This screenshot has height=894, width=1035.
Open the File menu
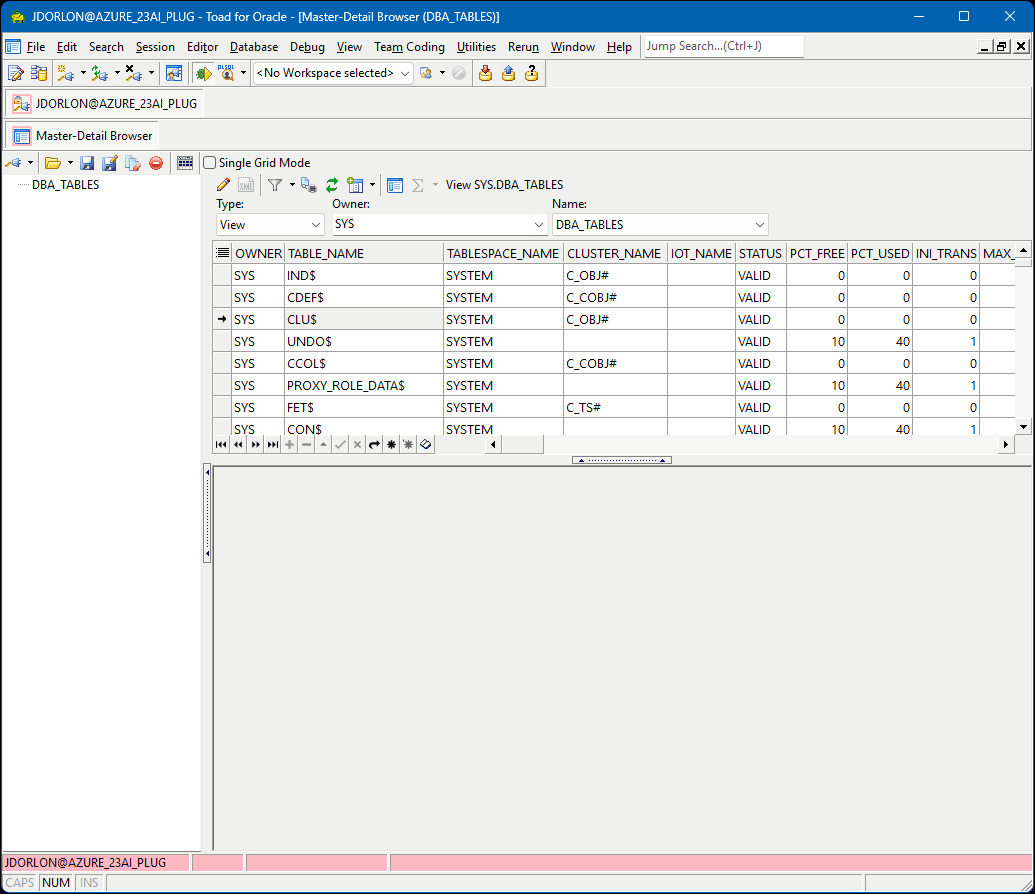coord(36,47)
